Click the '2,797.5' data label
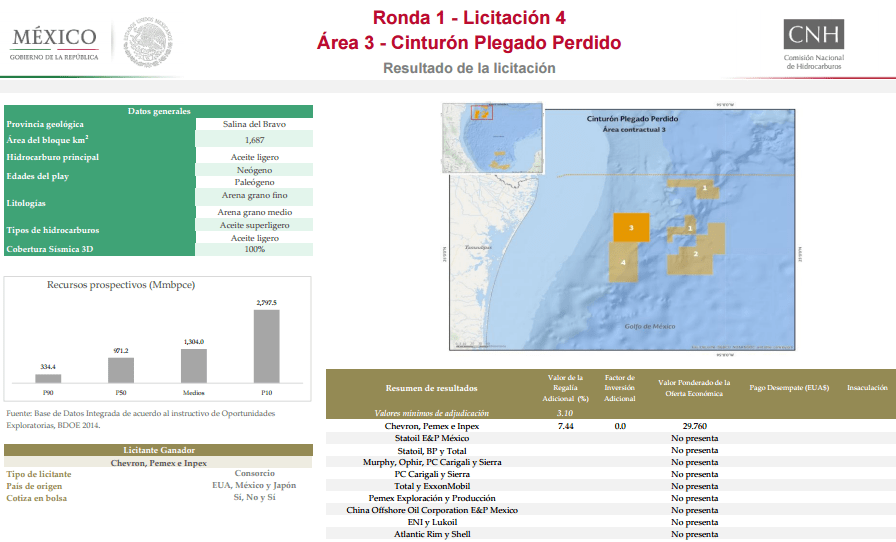The height and width of the screenshot is (542, 896). click(267, 302)
